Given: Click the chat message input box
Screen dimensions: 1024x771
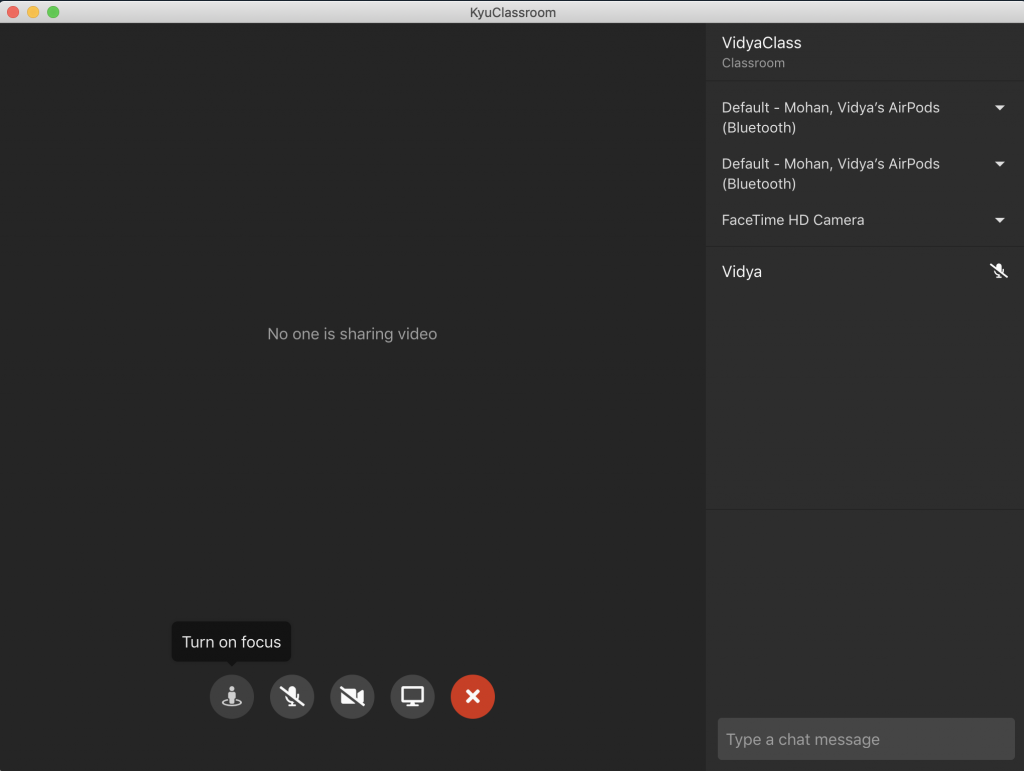Looking at the screenshot, I should [866, 739].
